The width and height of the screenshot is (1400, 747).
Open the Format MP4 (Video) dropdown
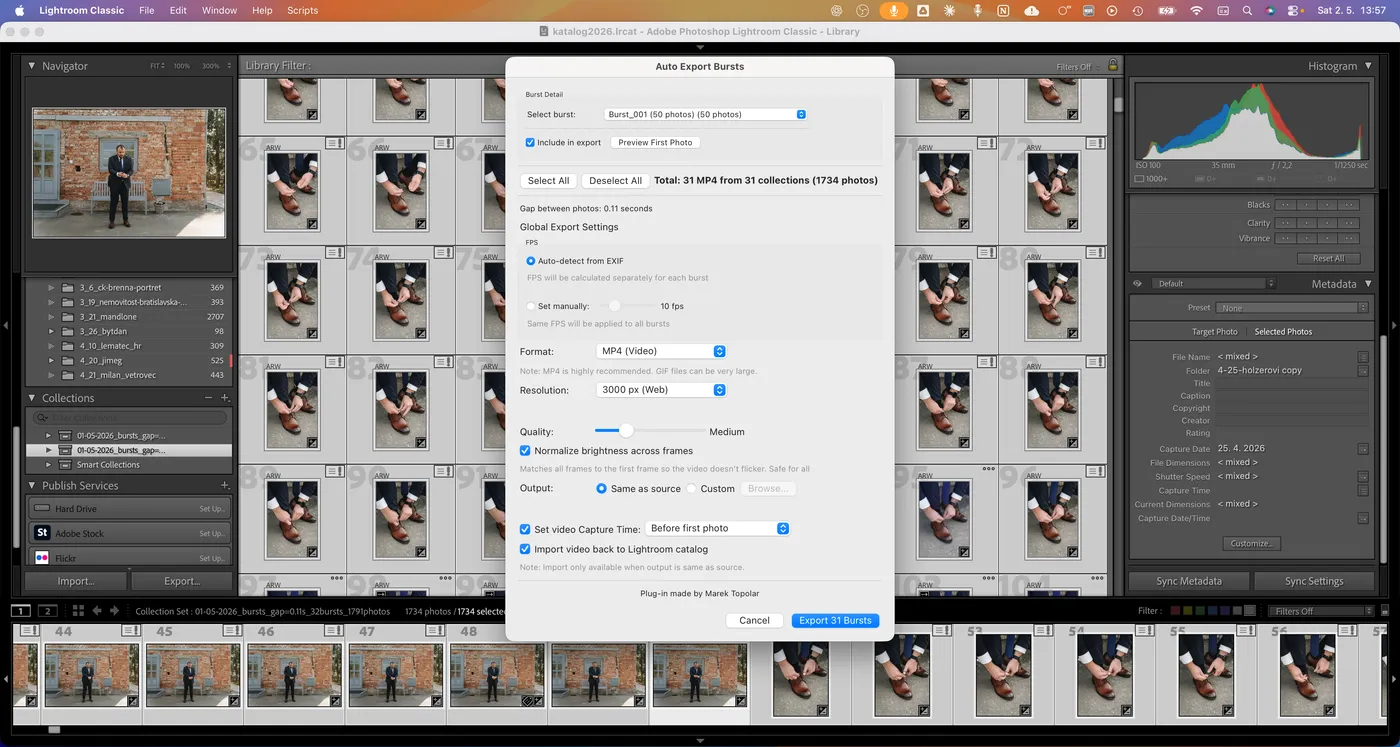click(x=661, y=351)
